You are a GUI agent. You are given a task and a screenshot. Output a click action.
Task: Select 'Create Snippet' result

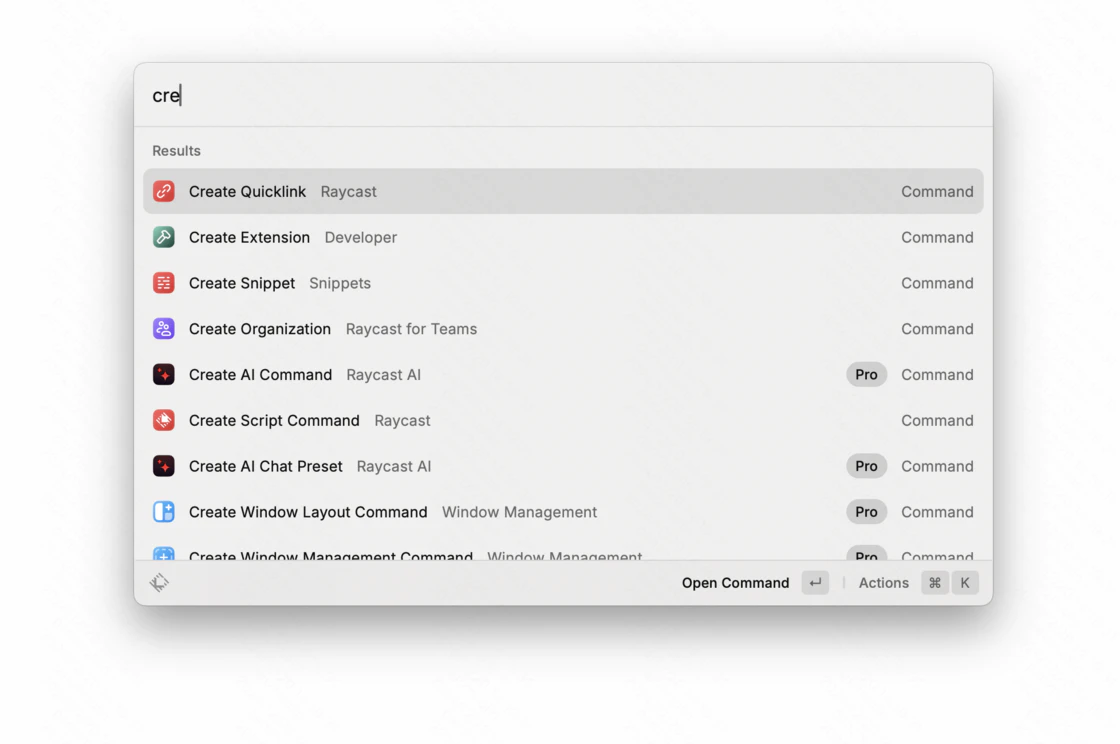coord(563,283)
